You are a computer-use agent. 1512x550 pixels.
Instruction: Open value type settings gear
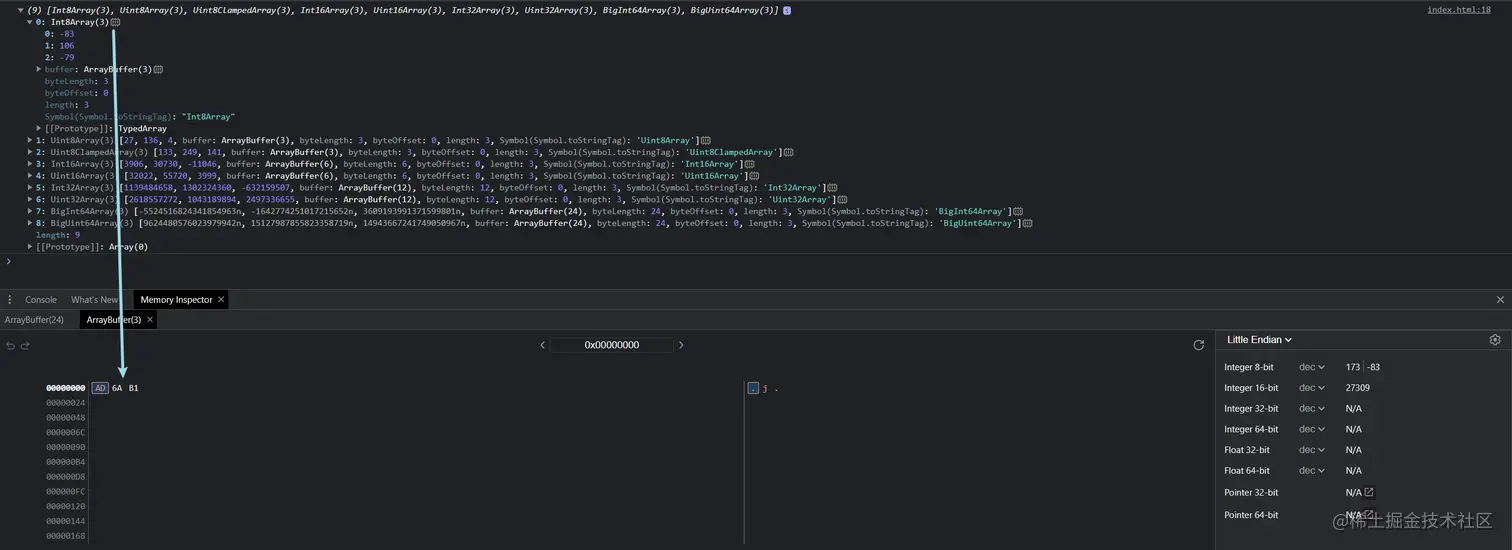1495,340
